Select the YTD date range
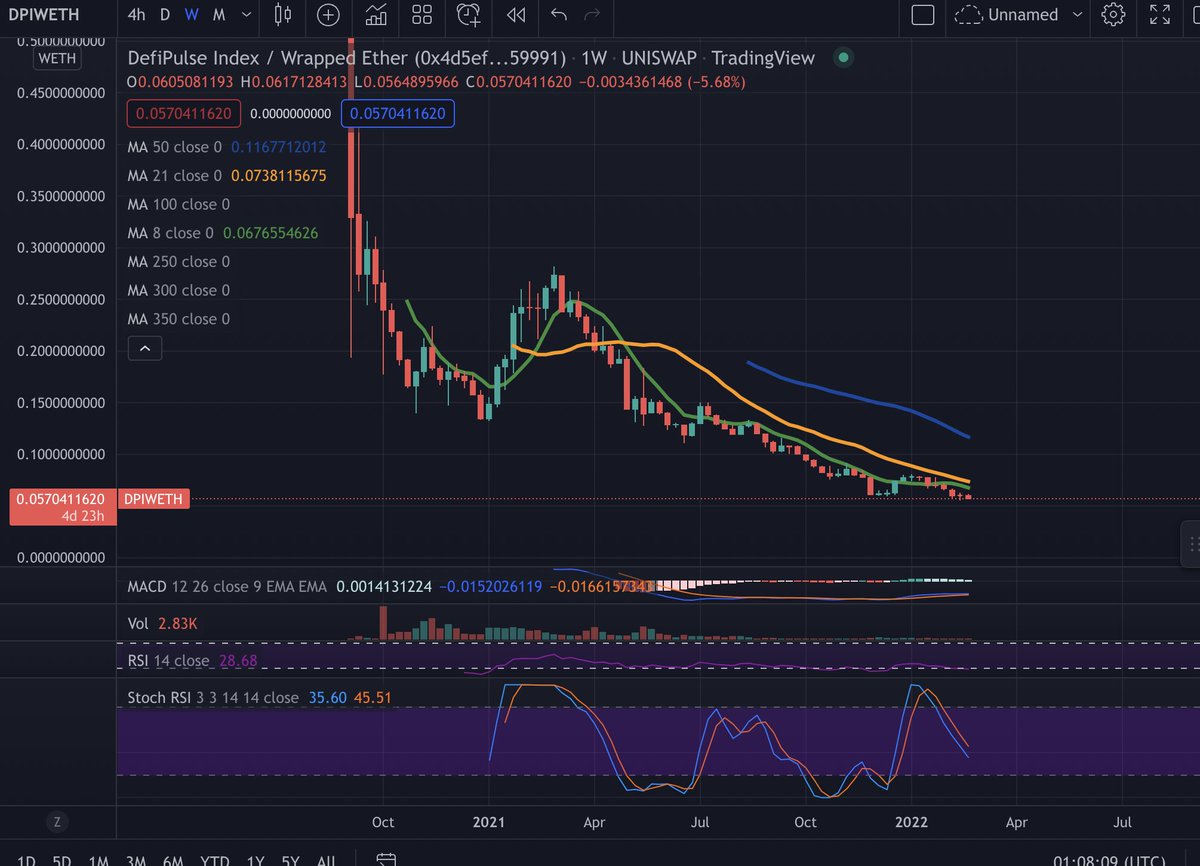Image resolution: width=1200 pixels, height=866 pixels. click(x=213, y=860)
